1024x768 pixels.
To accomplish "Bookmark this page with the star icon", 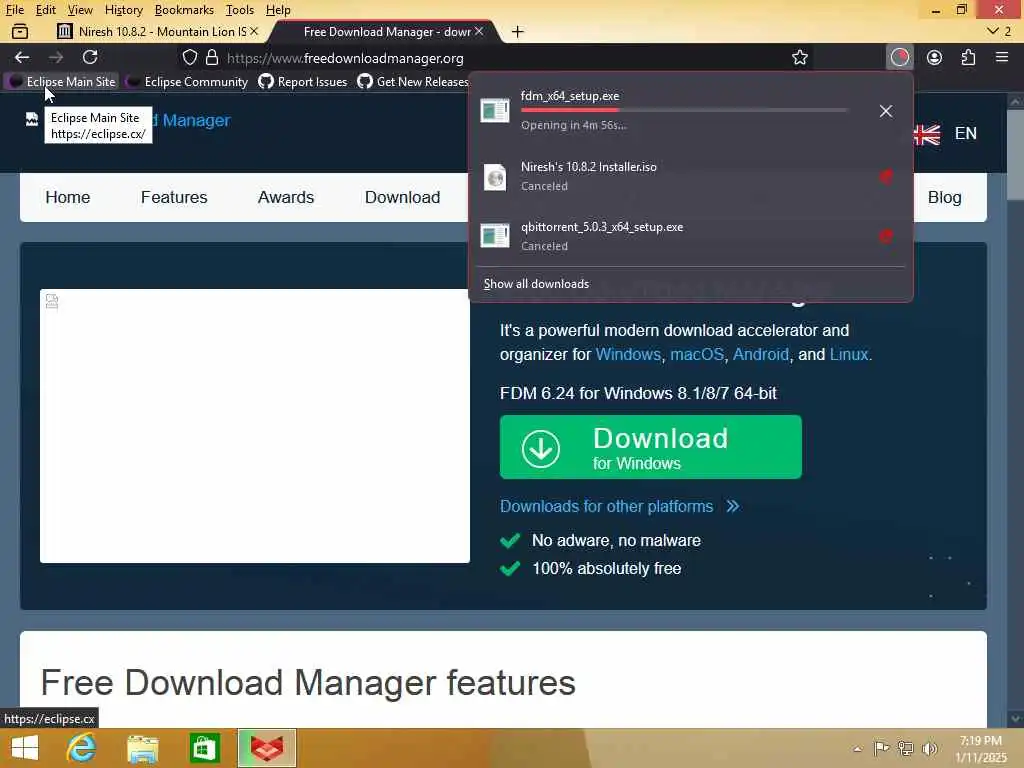I will (799, 57).
